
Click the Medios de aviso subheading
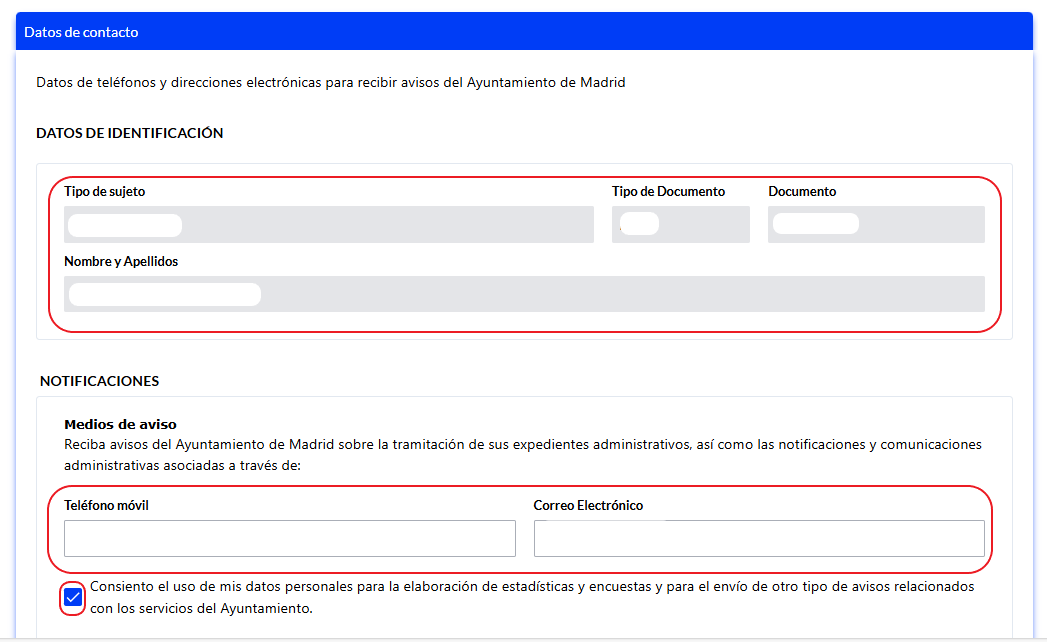pos(120,425)
